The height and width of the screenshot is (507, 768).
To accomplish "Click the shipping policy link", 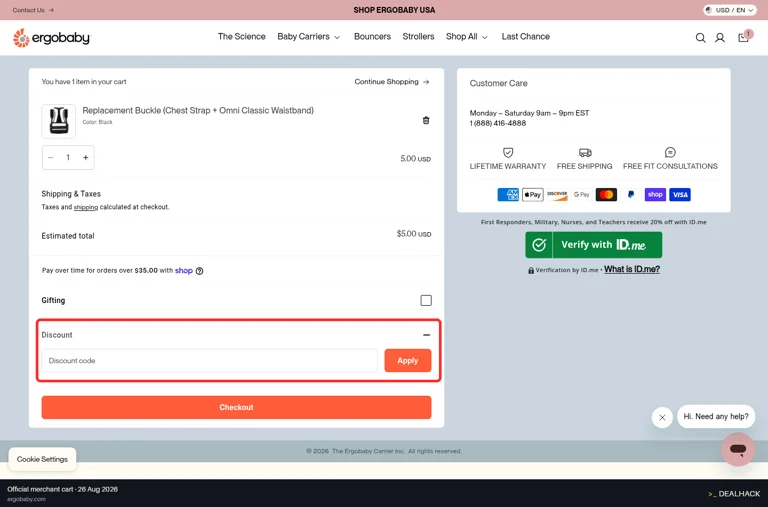I will click(86, 207).
